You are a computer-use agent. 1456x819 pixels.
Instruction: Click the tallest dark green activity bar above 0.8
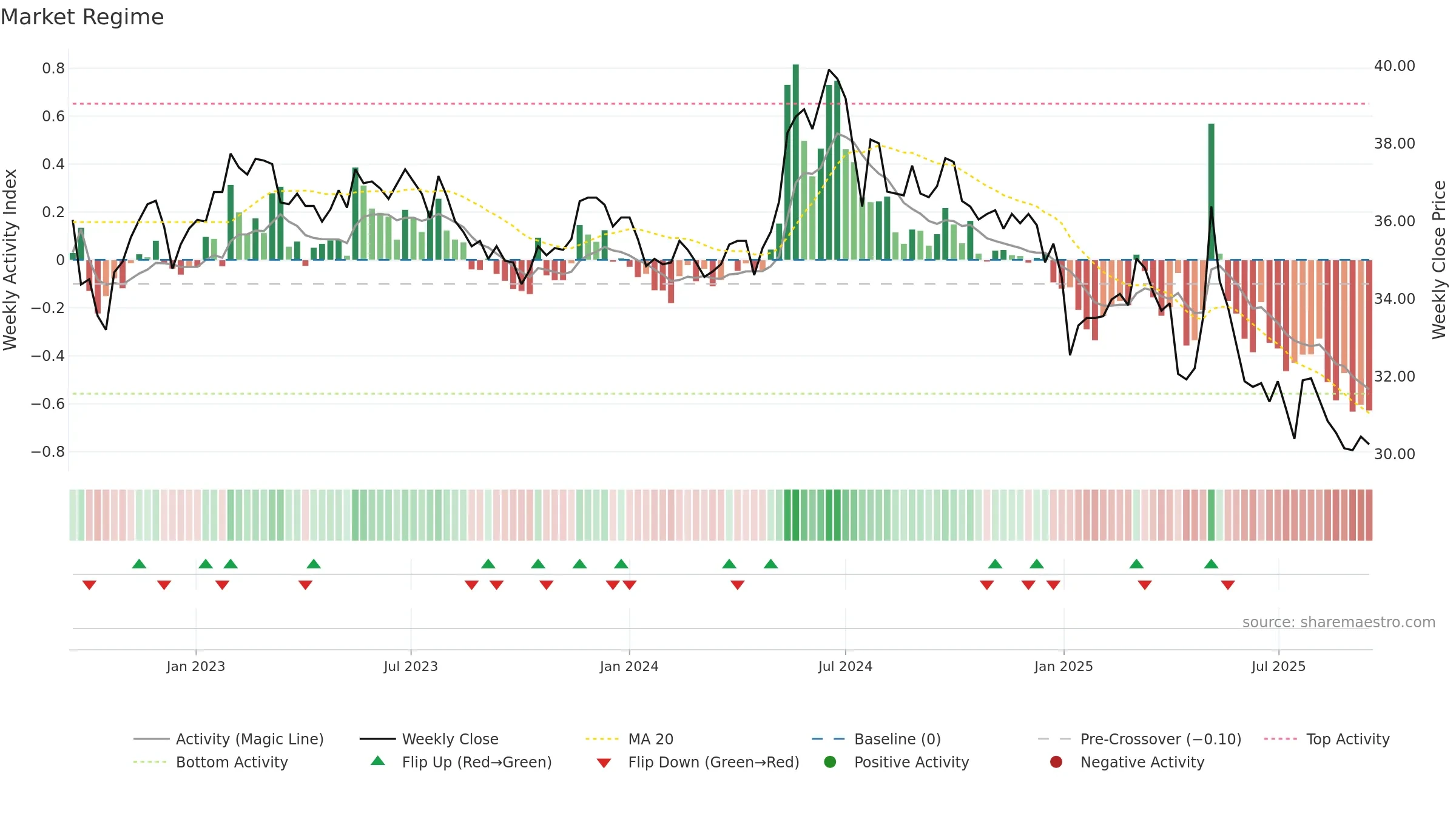796,162
